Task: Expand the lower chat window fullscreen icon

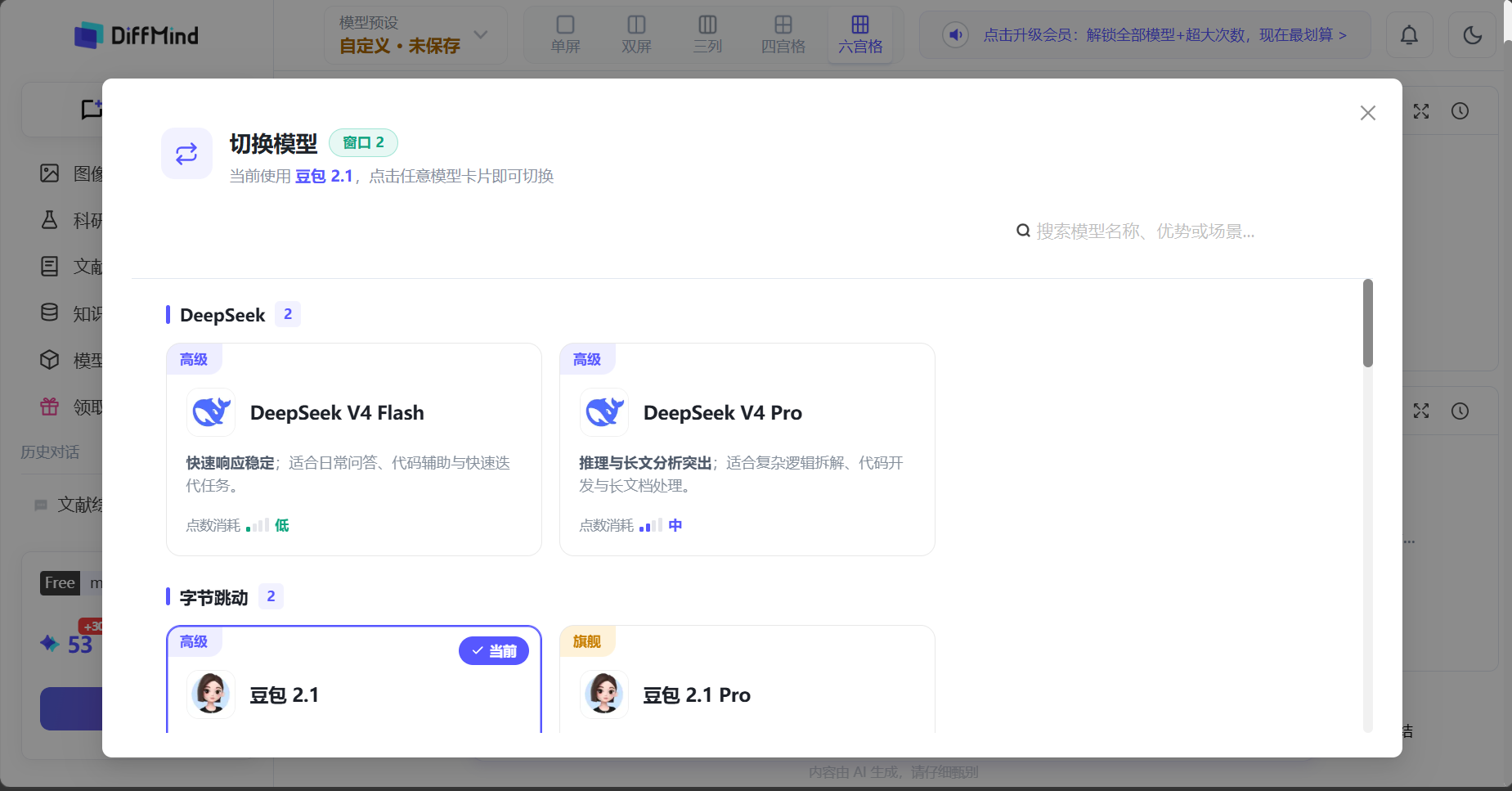Action: tap(1421, 411)
